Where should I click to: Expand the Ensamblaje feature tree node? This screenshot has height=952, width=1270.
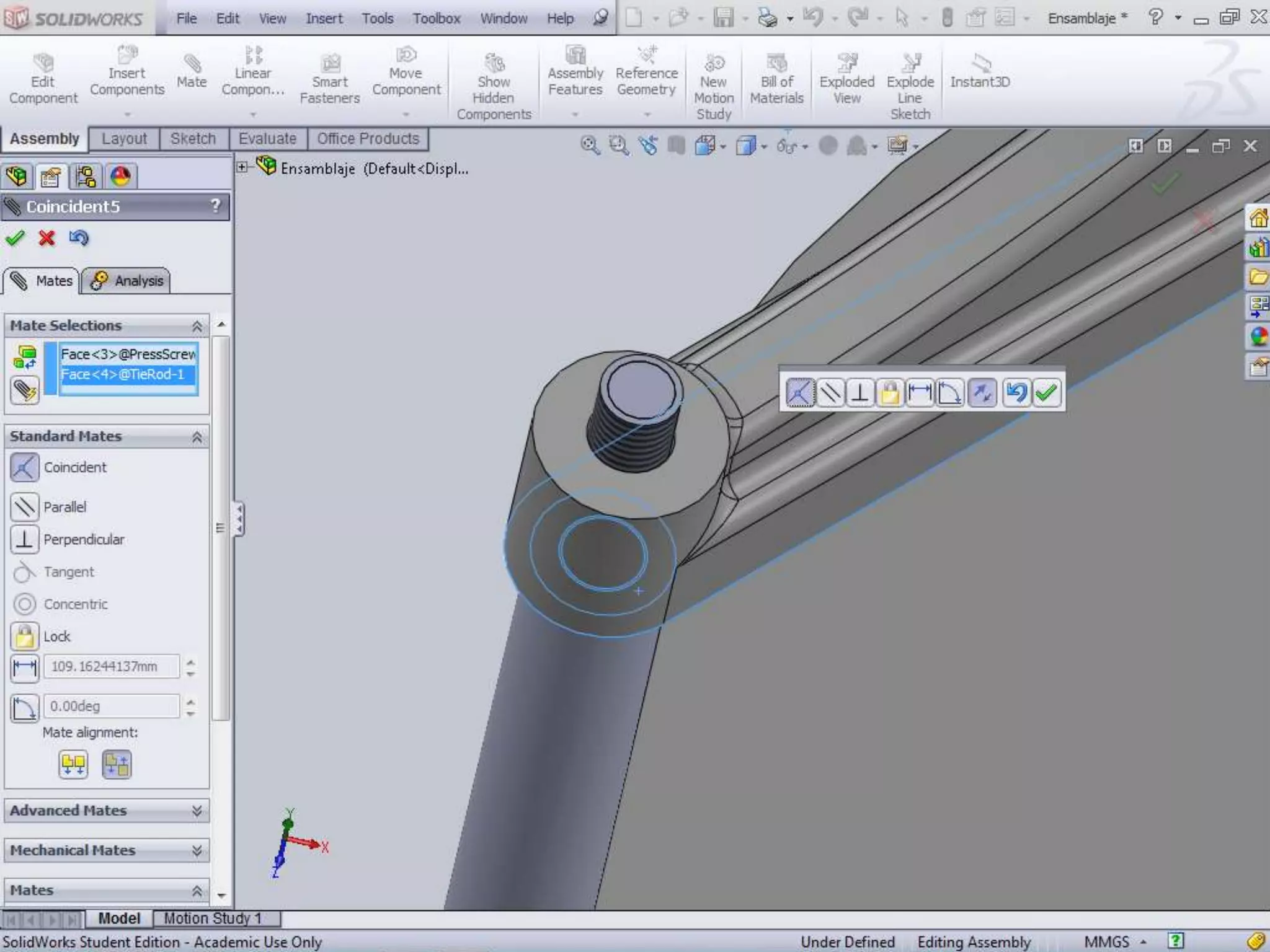point(242,167)
